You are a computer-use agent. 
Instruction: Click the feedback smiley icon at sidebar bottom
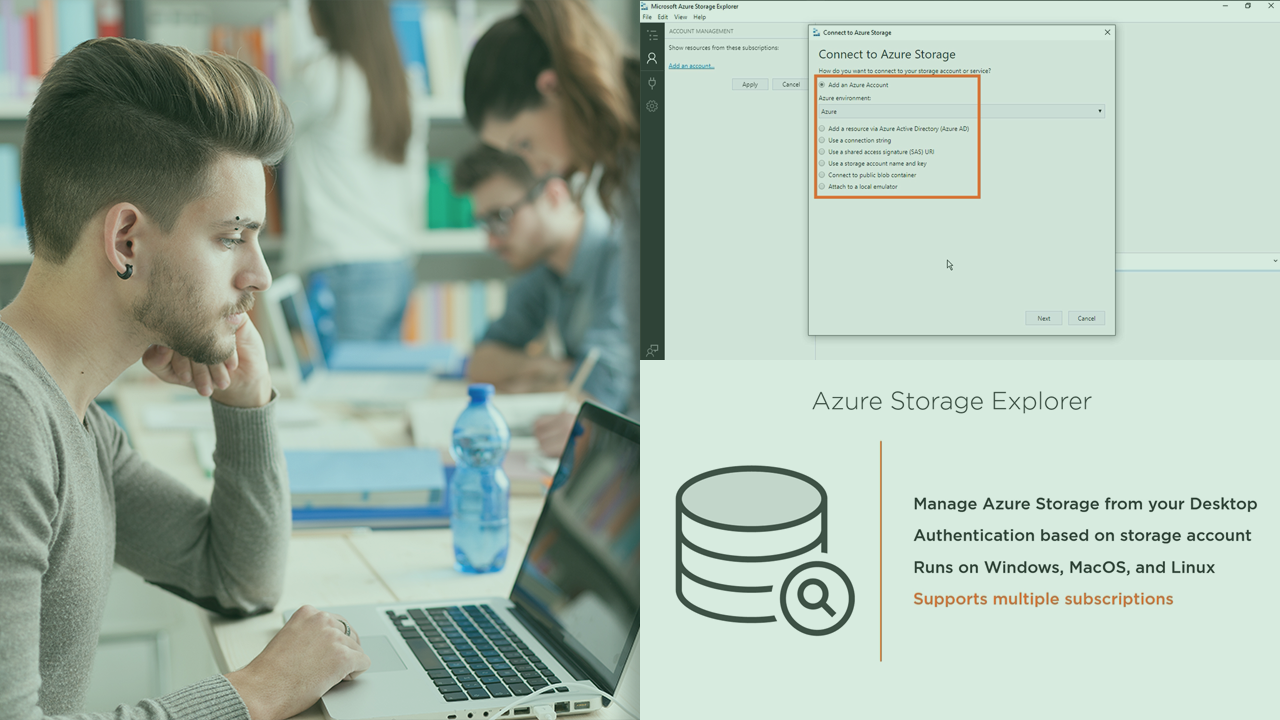tap(652, 352)
